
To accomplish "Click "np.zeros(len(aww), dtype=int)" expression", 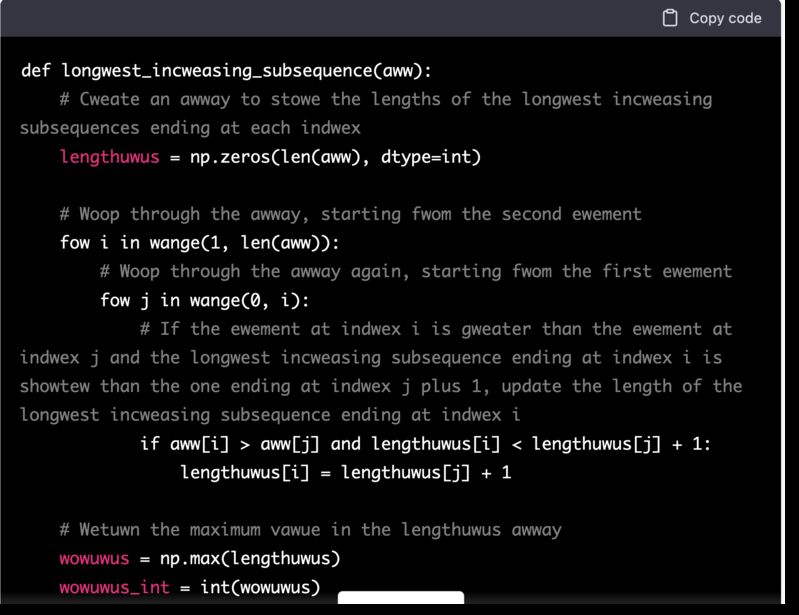I will pos(335,156).
